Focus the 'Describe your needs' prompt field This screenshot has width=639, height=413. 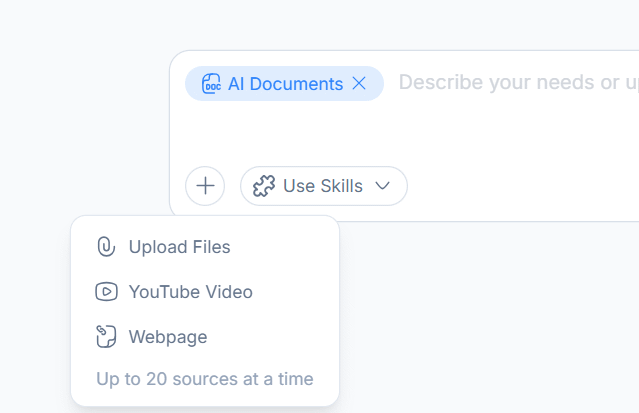pos(518,83)
